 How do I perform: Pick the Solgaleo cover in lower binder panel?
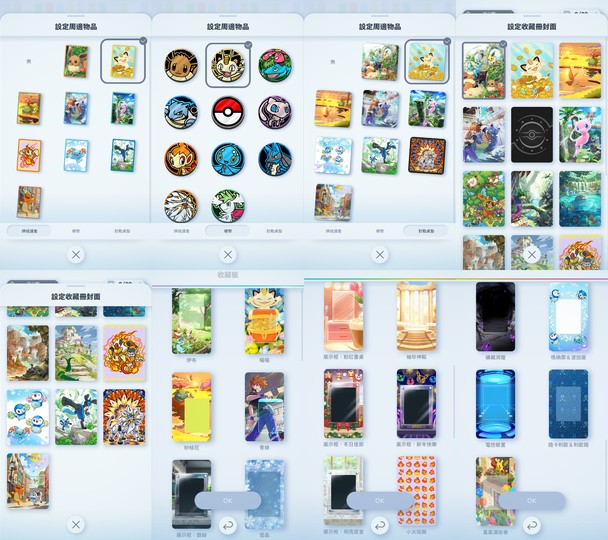tap(124, 417)
